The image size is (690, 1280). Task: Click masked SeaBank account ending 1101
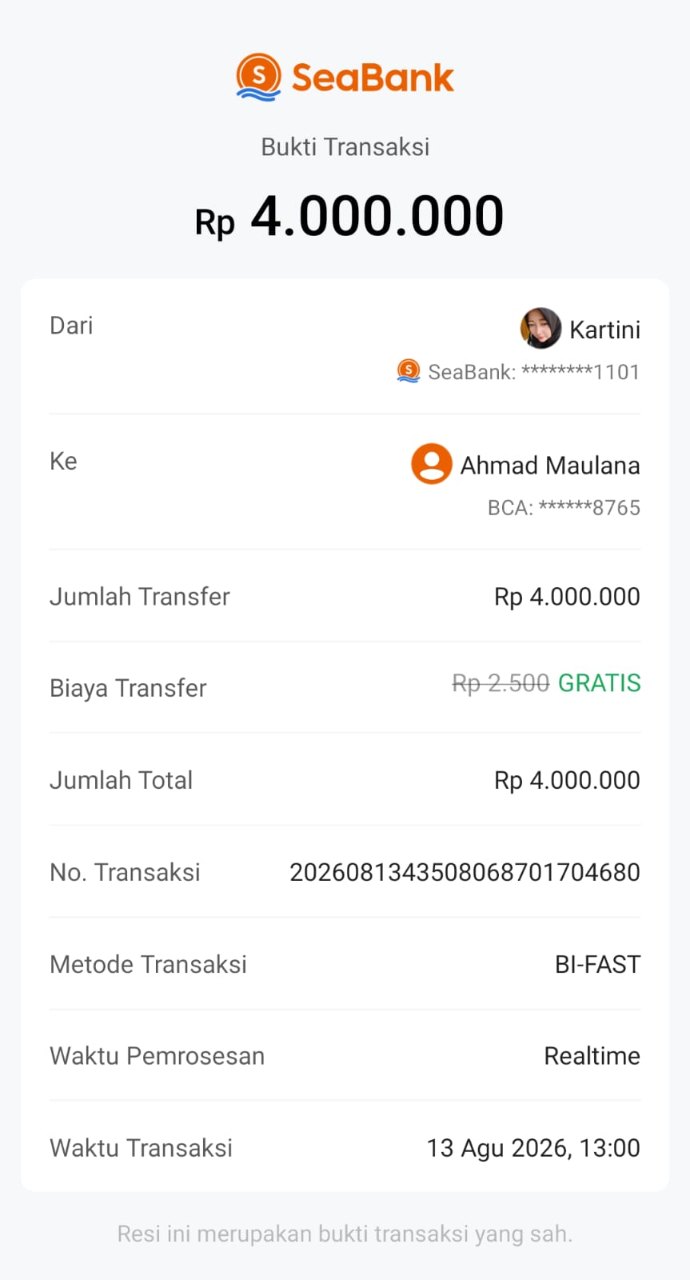[534, 373]
